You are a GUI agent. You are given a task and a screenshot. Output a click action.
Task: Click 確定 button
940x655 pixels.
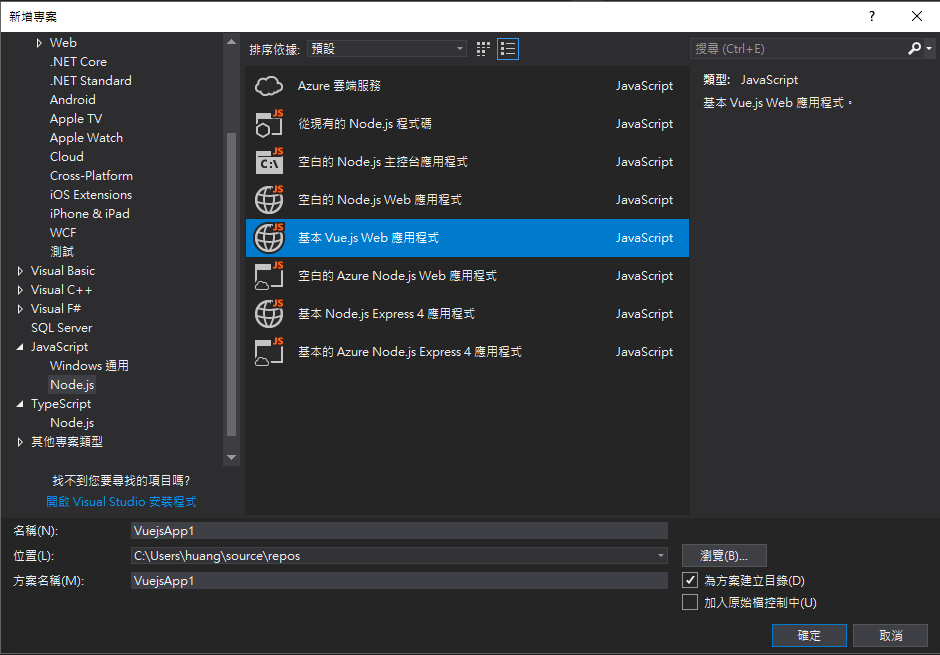tap(809, 635)
